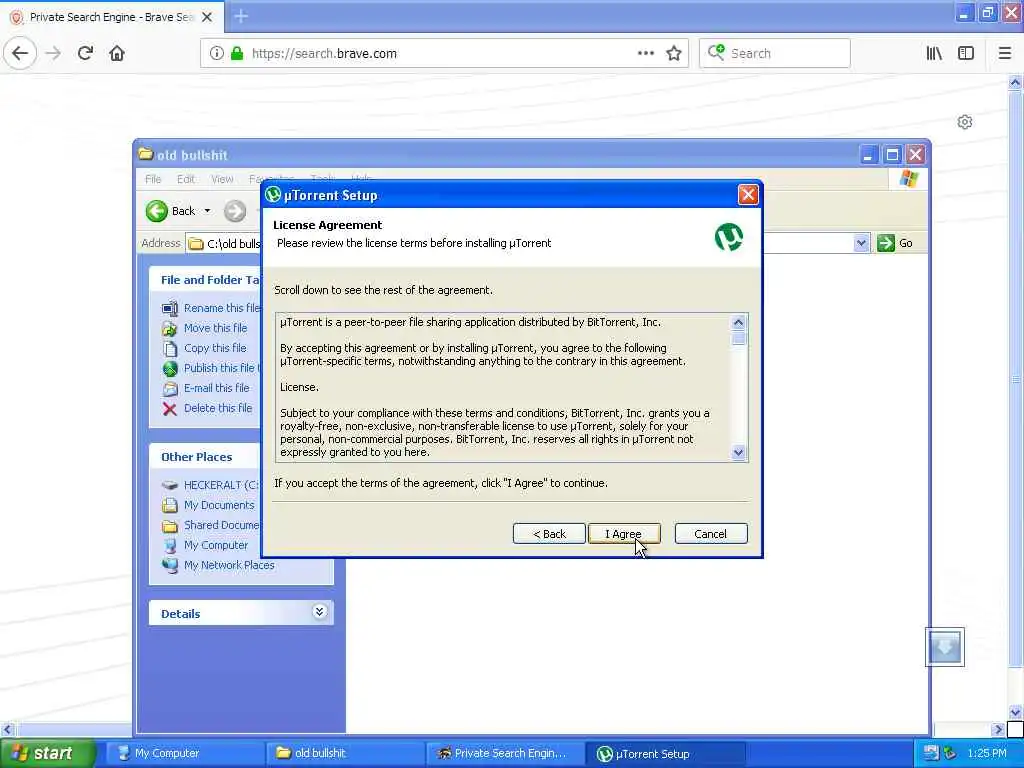Screen dimensions: 1024x768
Task: Click the first system tray icon
Action: [x=931, y=753]
